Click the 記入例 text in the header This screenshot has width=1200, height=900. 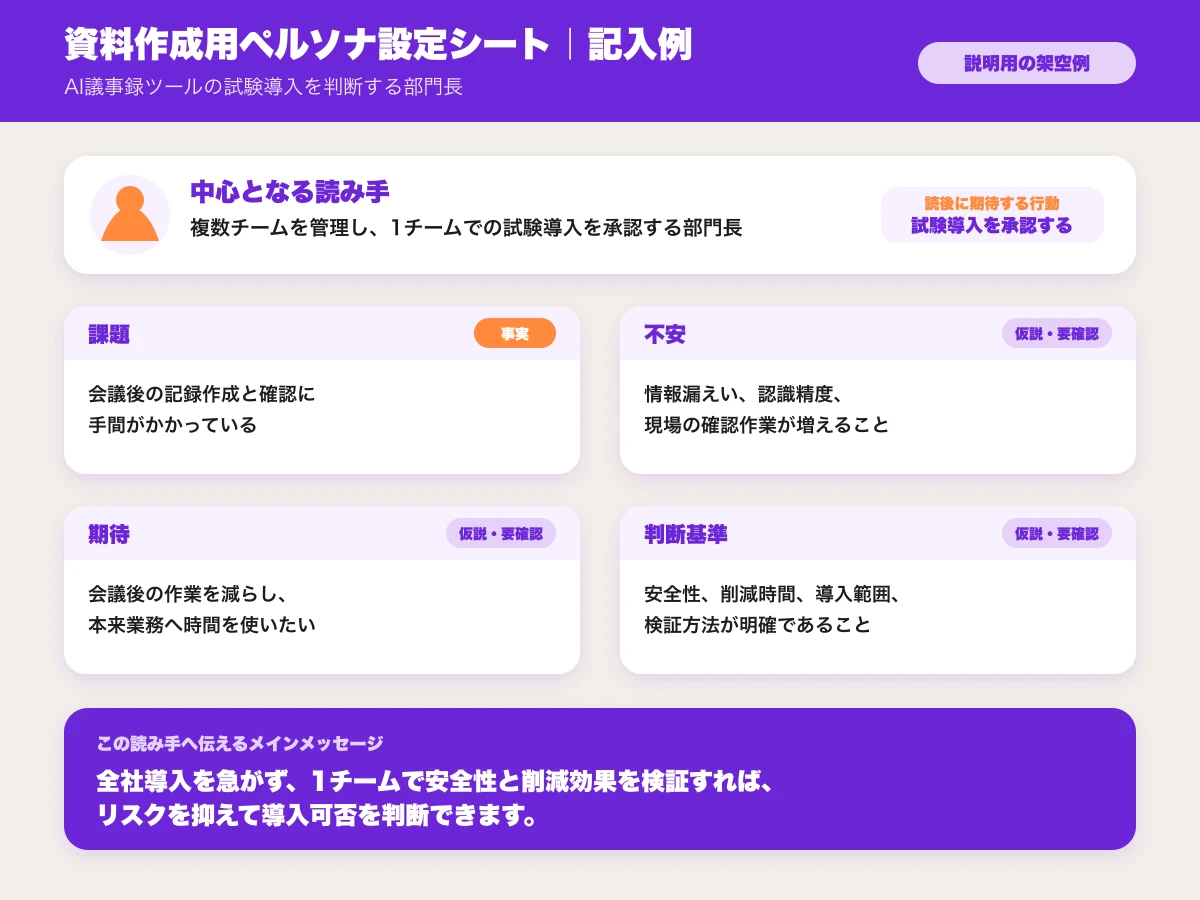click(x=640, y=45)
